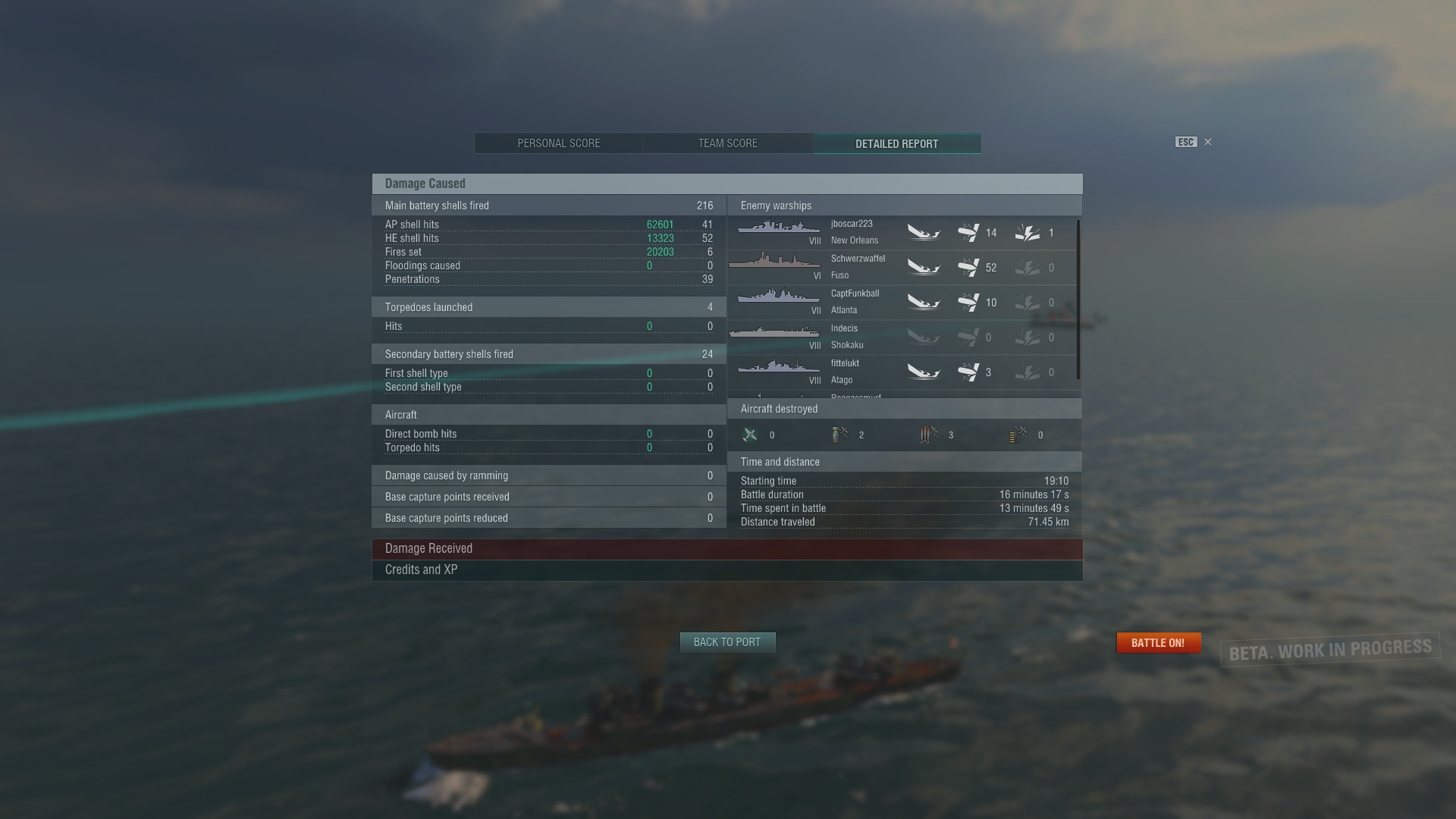Click the Shokaku carrier silhouette icon
Viewport: 1456px width, 819px height.
point(774,332)
